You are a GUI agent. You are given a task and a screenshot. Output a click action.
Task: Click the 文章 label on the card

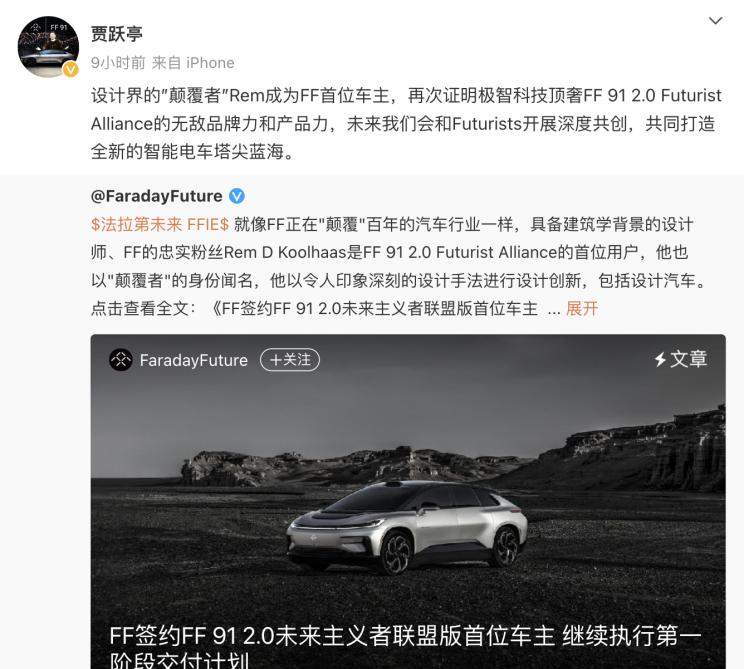[x=688, y=359]
